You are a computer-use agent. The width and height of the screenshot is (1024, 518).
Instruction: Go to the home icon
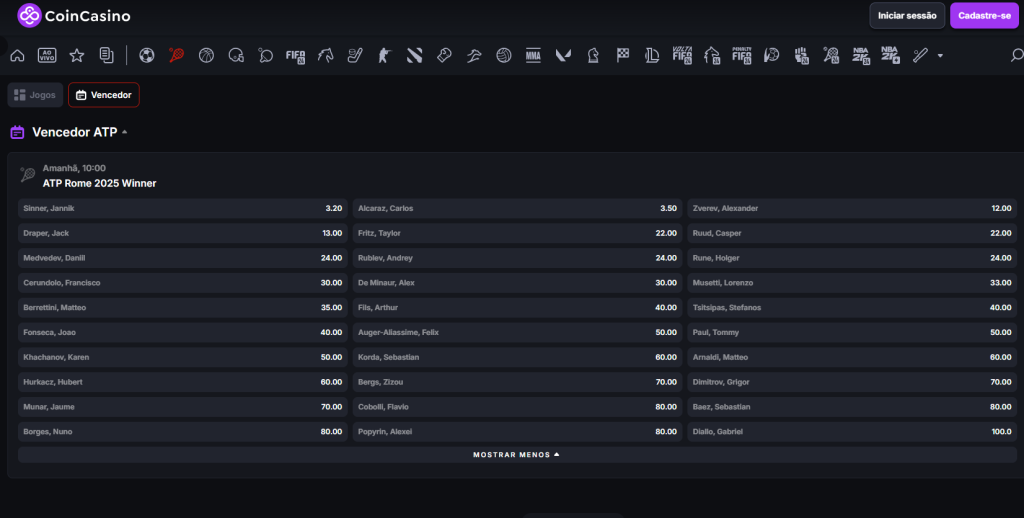tap(18, 56)
